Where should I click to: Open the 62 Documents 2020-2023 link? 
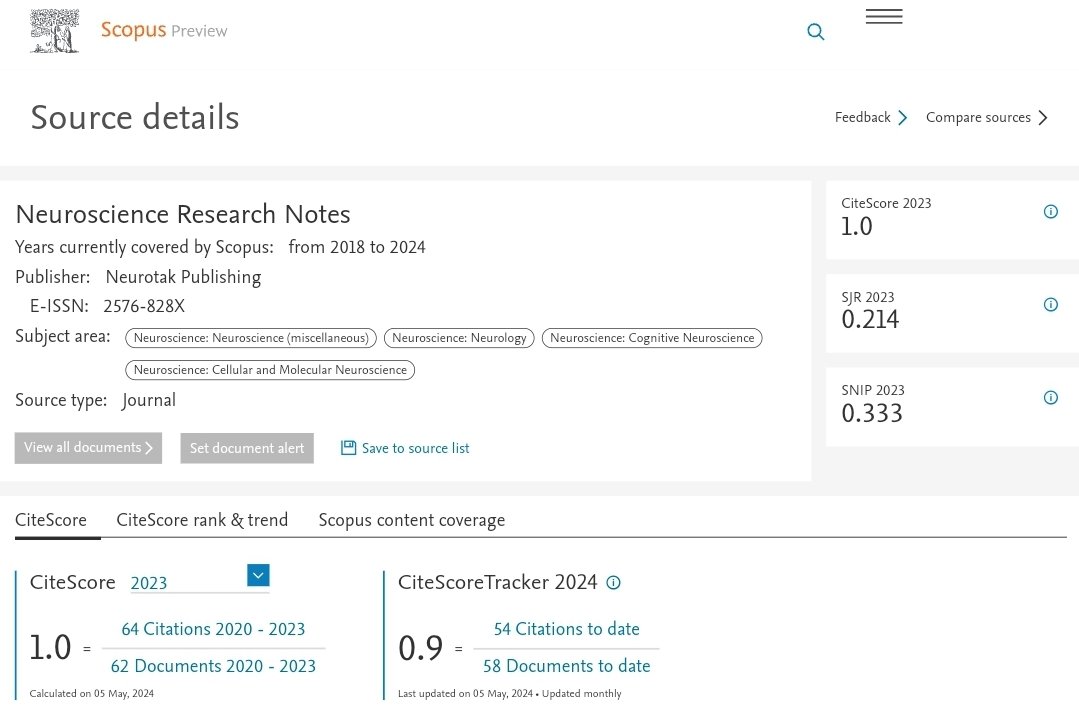(x=213, y=666)
